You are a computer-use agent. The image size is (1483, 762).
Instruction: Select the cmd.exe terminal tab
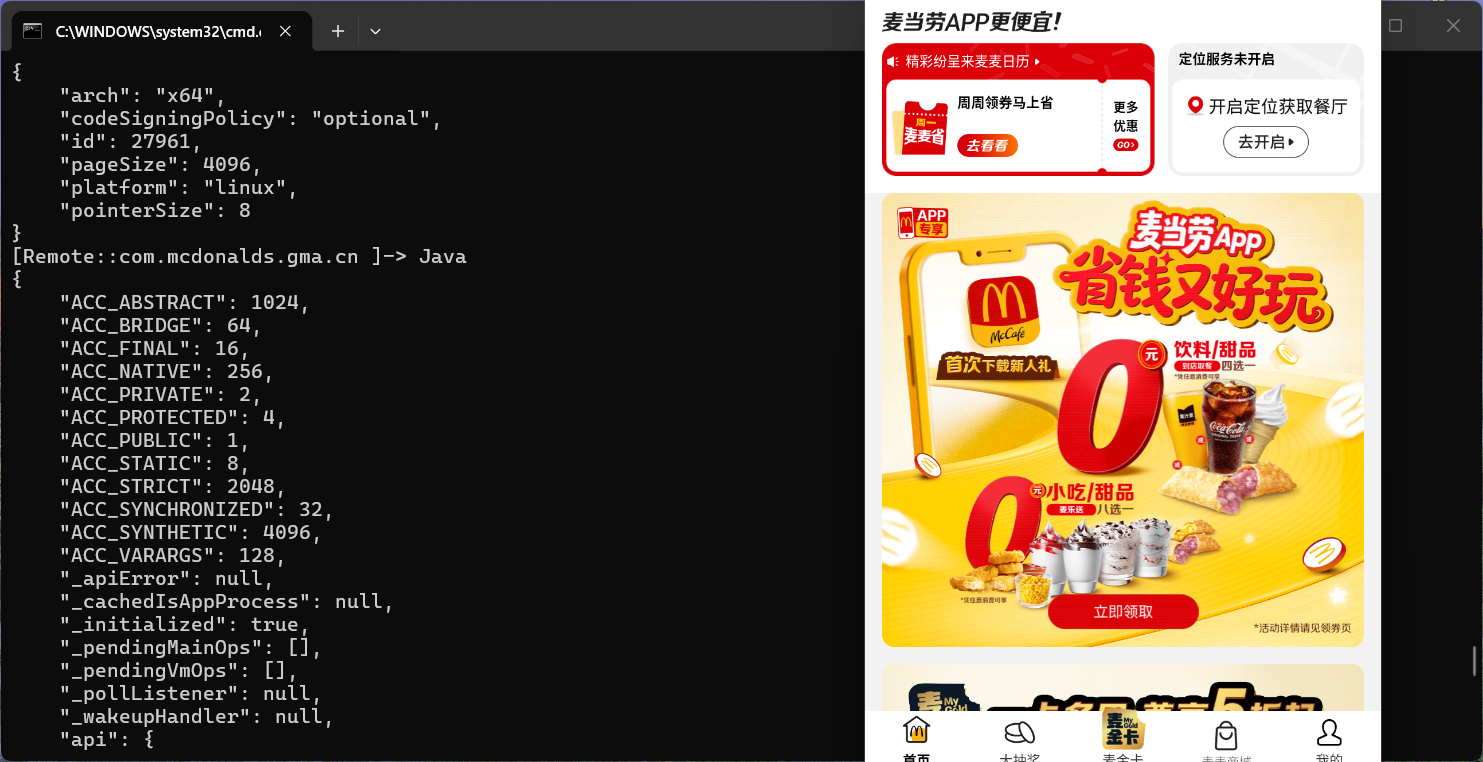(x=150, y=31)
